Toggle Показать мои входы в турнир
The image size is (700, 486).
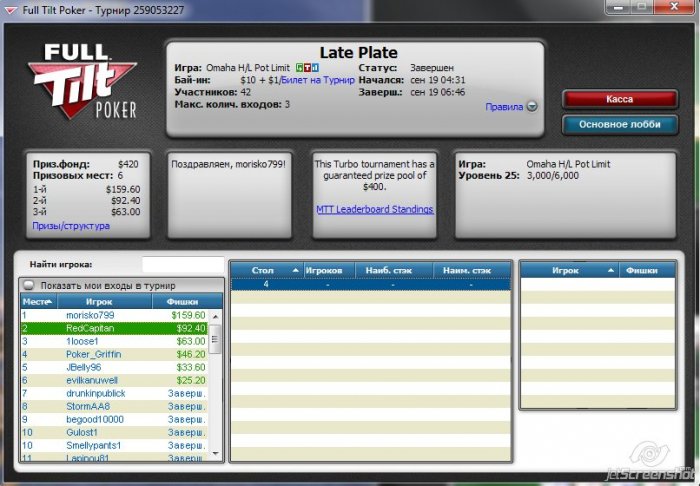pyautogui.click(x=29, y=285)
